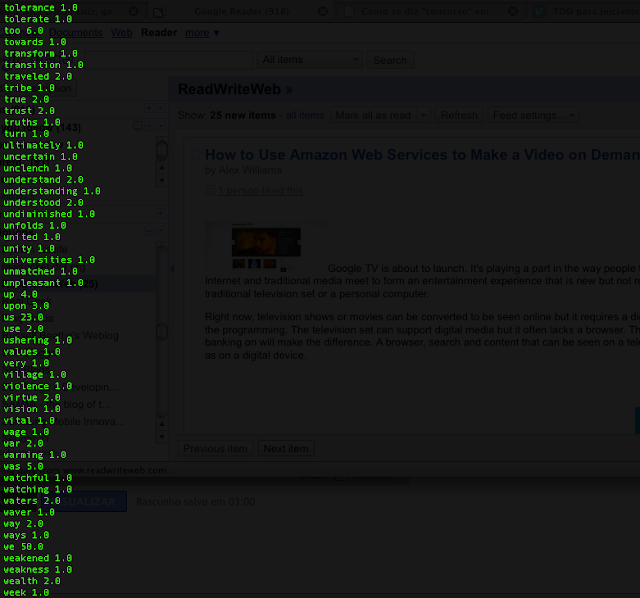Open the dropdown arrow in top sidebar section
The image size is (640, 598).
[x=160, y=108]
